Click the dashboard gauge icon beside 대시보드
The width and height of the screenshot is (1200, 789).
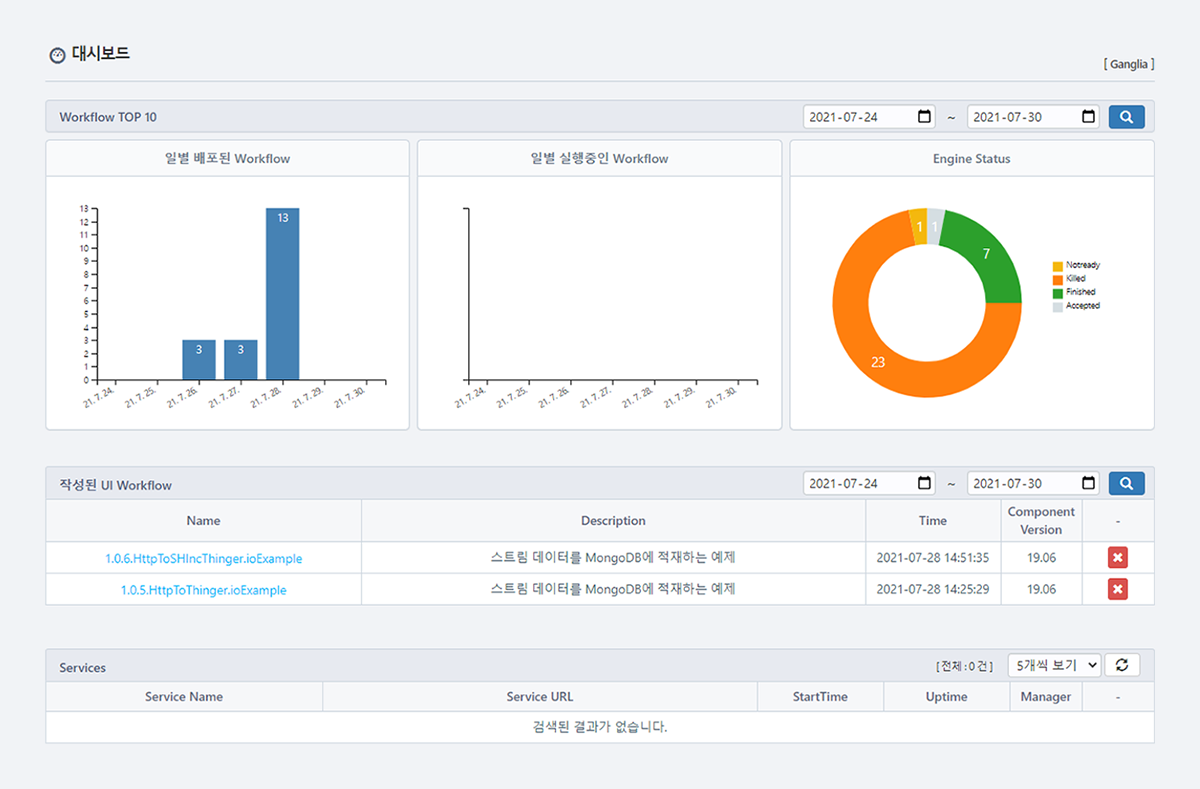57,55
